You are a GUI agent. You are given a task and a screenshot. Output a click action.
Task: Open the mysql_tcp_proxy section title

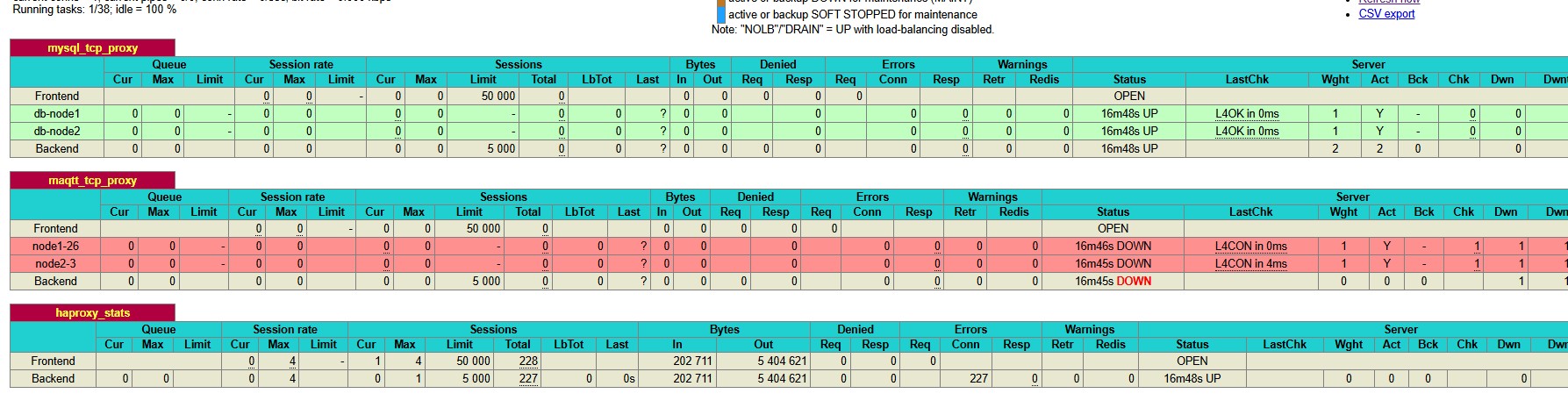92,48
